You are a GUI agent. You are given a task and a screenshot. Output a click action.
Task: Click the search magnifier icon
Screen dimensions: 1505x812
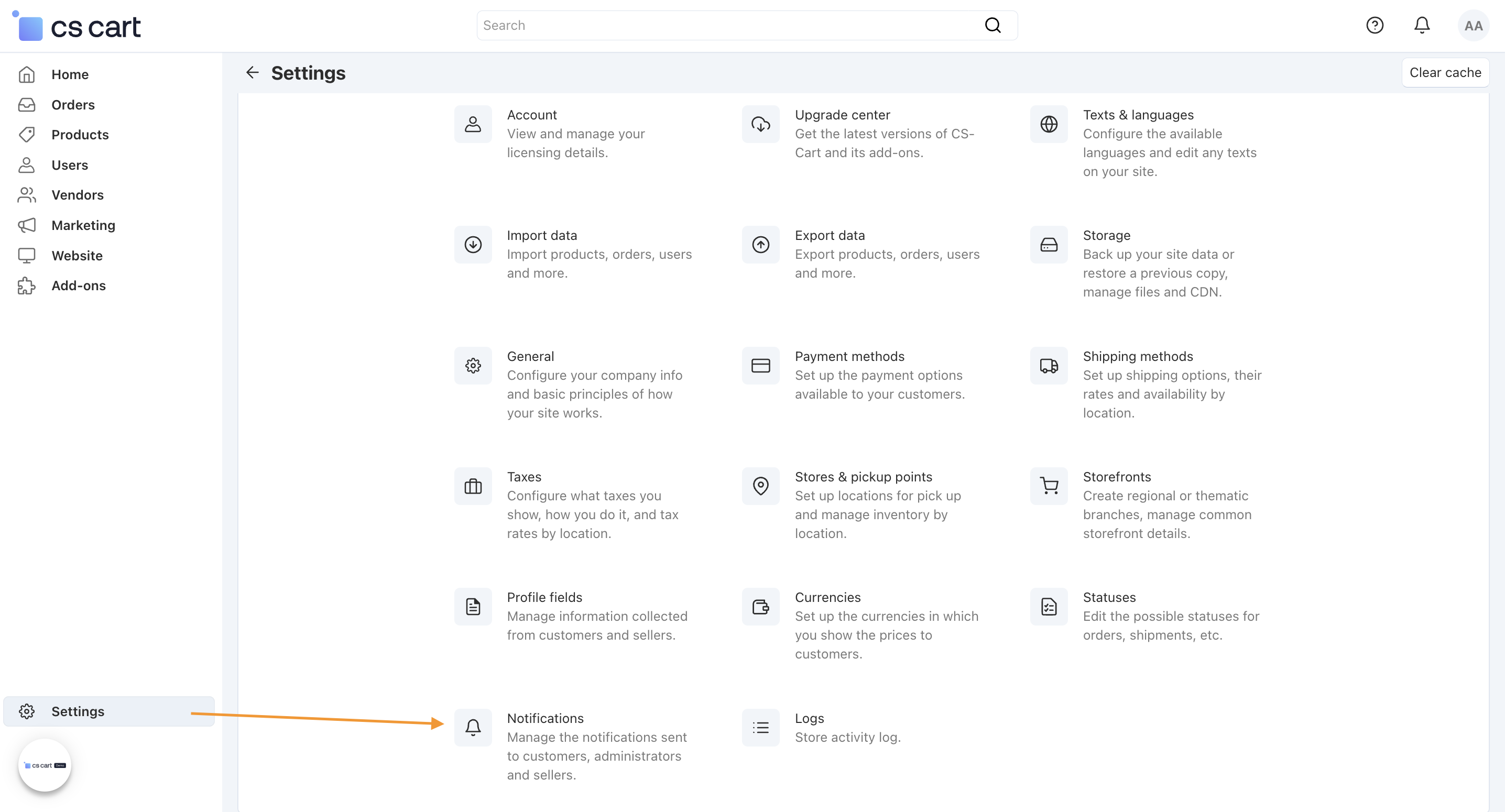[x=993, y=25]
